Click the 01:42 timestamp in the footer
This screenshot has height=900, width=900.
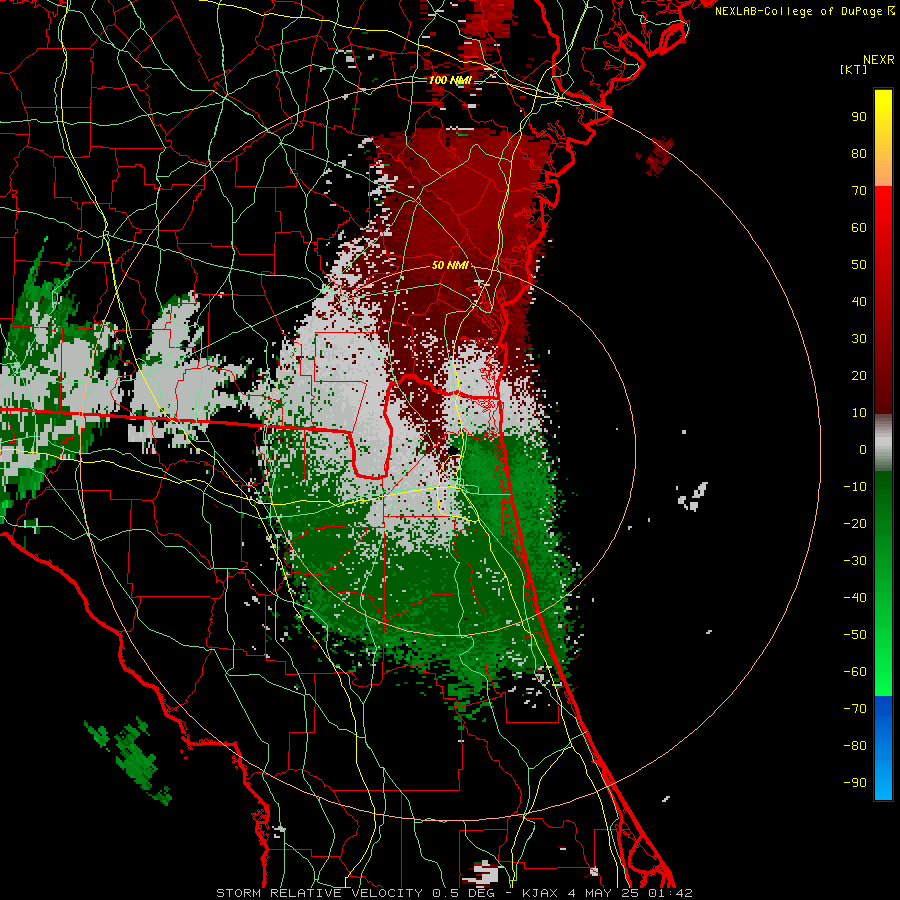(x=671, y=893)
